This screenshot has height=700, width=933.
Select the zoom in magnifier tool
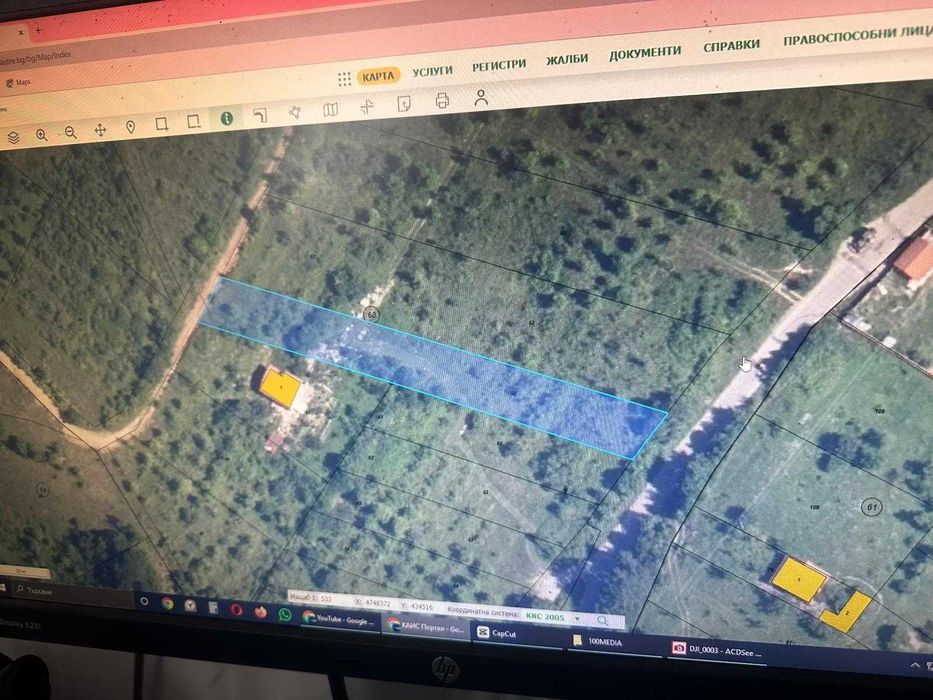tap(42, 135)
